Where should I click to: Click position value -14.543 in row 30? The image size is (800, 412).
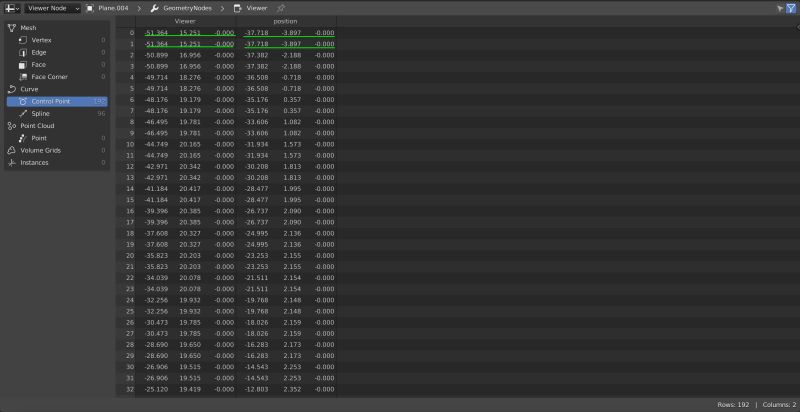[x=257, y=367]
